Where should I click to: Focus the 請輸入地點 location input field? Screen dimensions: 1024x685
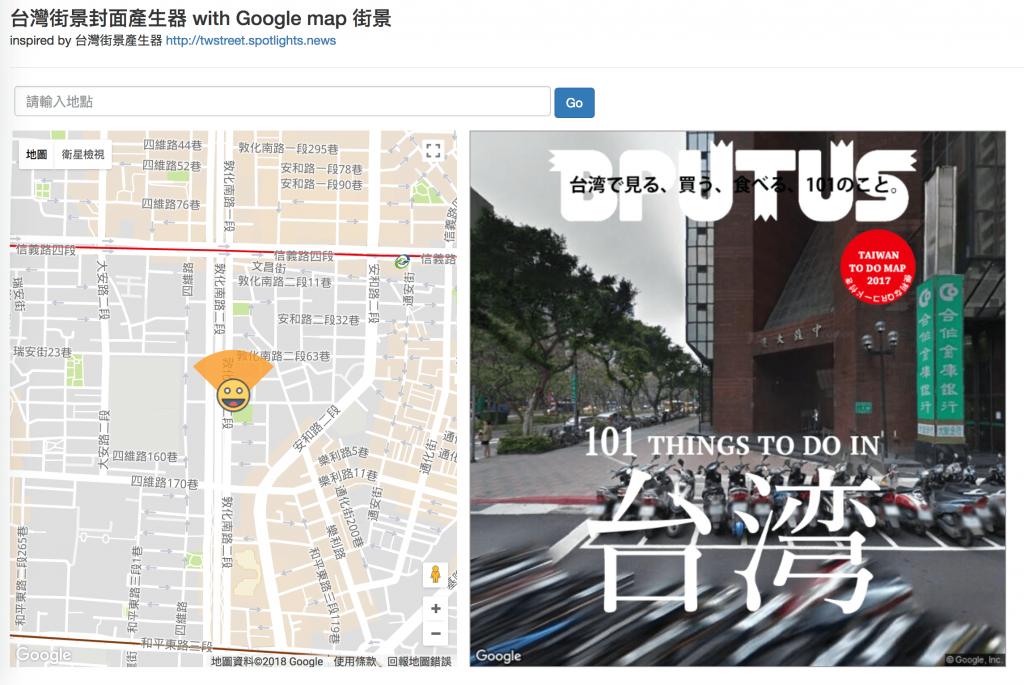pos(282,101)
